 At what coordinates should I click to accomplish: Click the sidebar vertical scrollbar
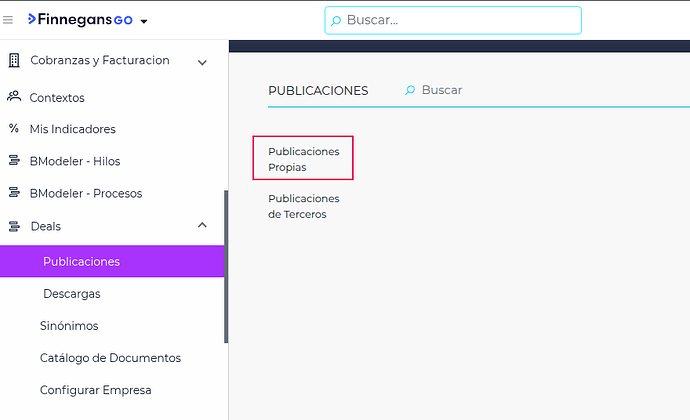click(226, 266)
